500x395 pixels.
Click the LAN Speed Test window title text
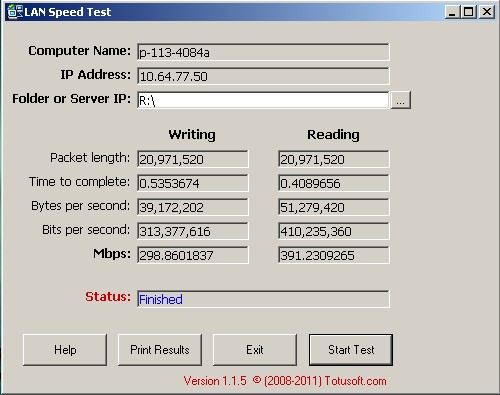[68, 12]
